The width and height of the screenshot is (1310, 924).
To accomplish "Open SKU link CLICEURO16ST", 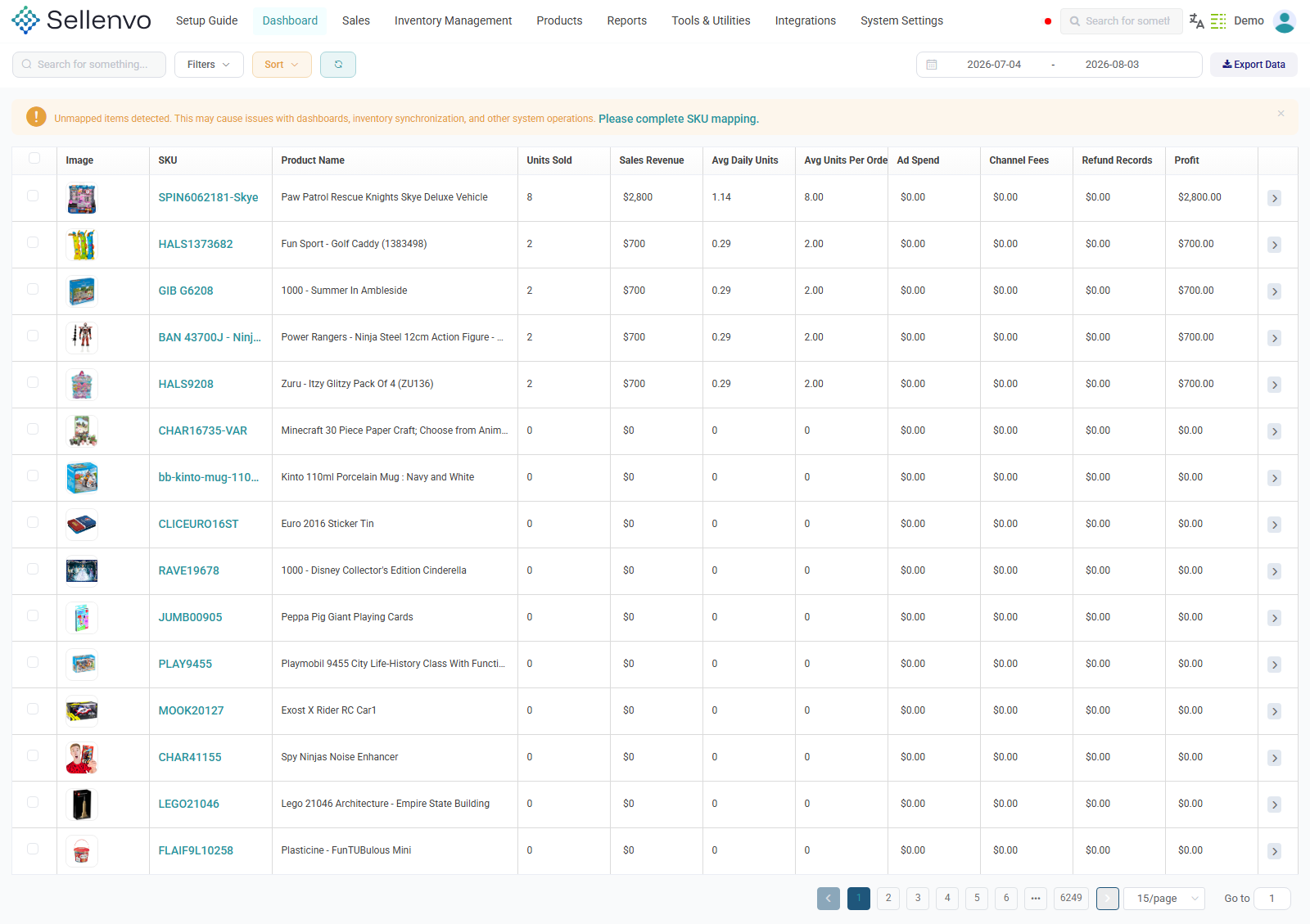I will click(198, 524).
